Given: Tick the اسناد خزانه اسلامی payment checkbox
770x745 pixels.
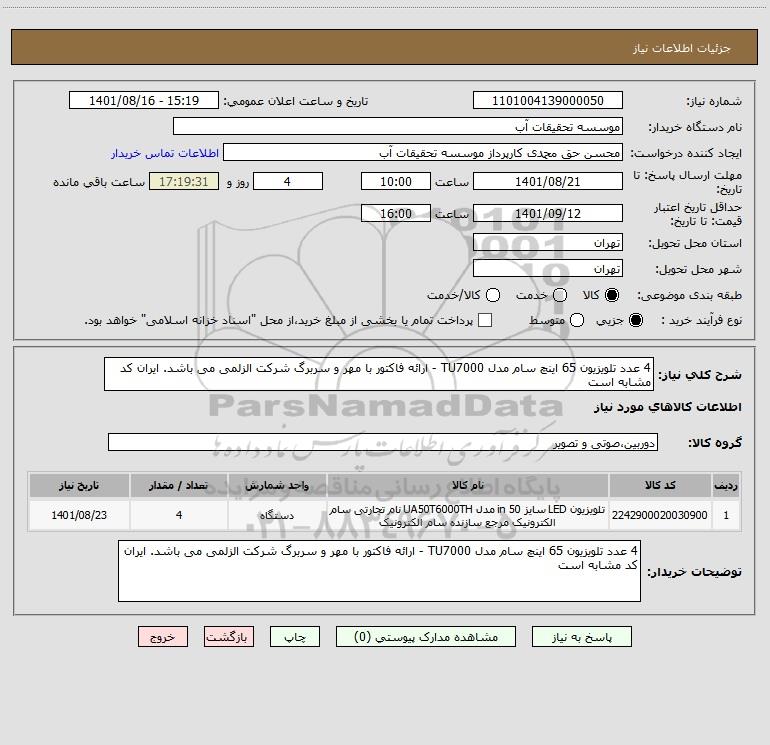Looking at the screenshot, I should tap(485, 320).
